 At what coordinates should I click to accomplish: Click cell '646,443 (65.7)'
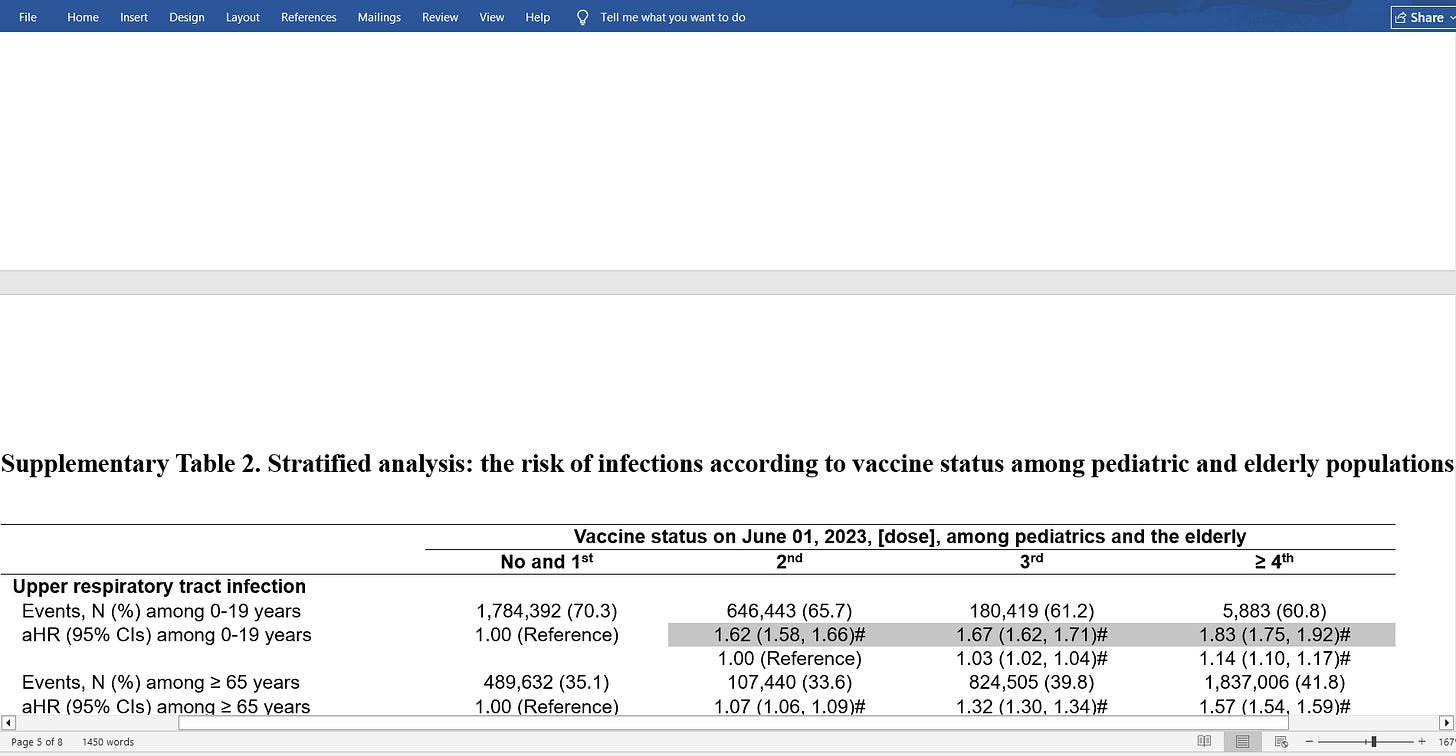pyautogui.click(x=789, y=611)
